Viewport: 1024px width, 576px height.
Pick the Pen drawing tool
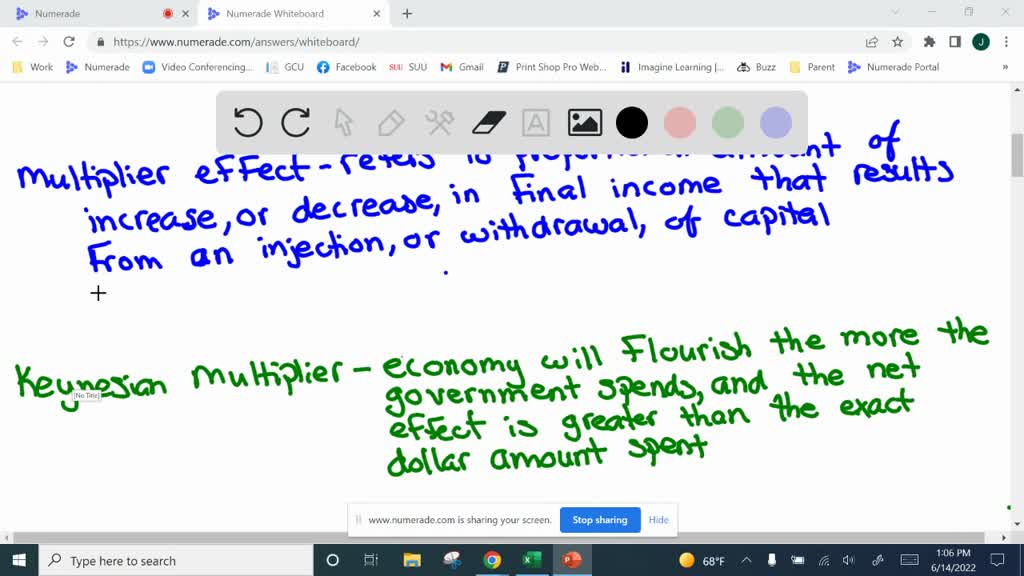390,122
